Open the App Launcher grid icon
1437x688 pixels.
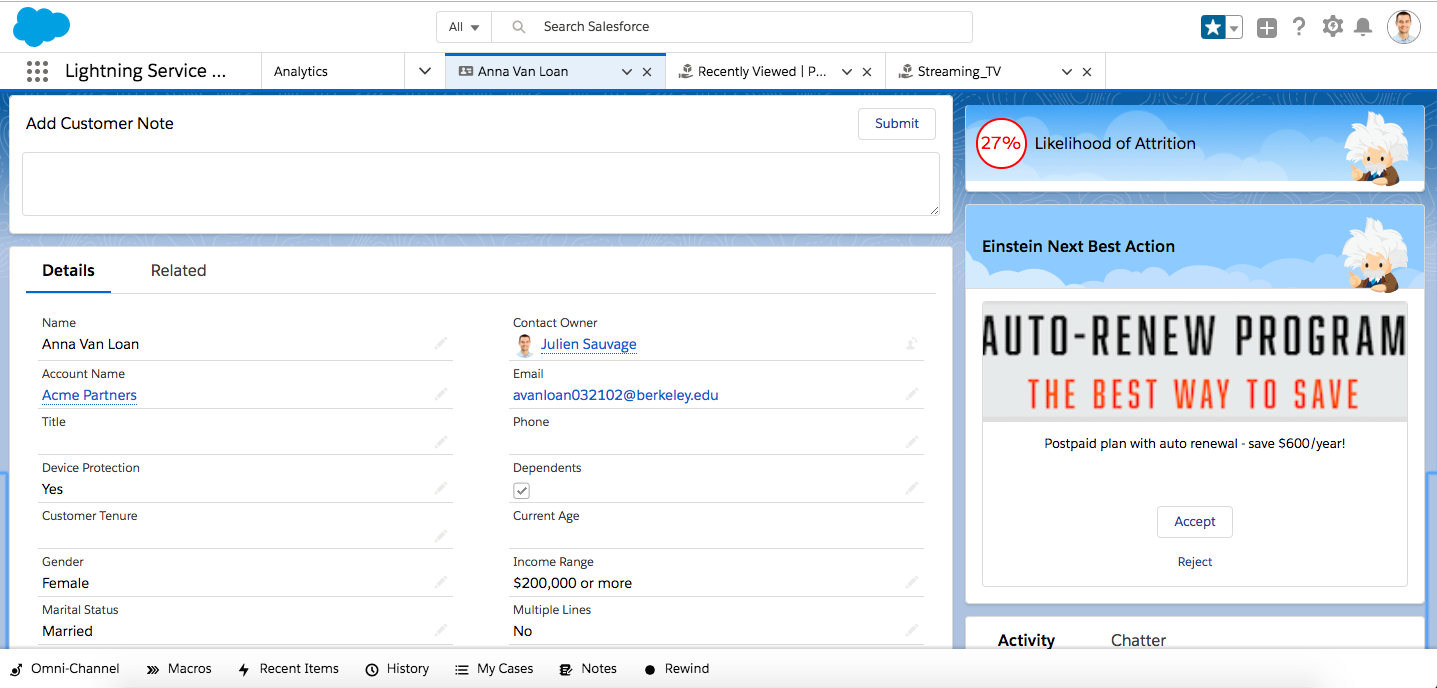coord(37,71)
